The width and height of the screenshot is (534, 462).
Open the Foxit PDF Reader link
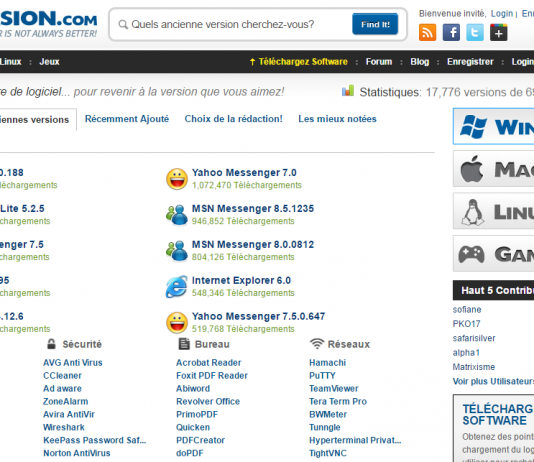212,376
